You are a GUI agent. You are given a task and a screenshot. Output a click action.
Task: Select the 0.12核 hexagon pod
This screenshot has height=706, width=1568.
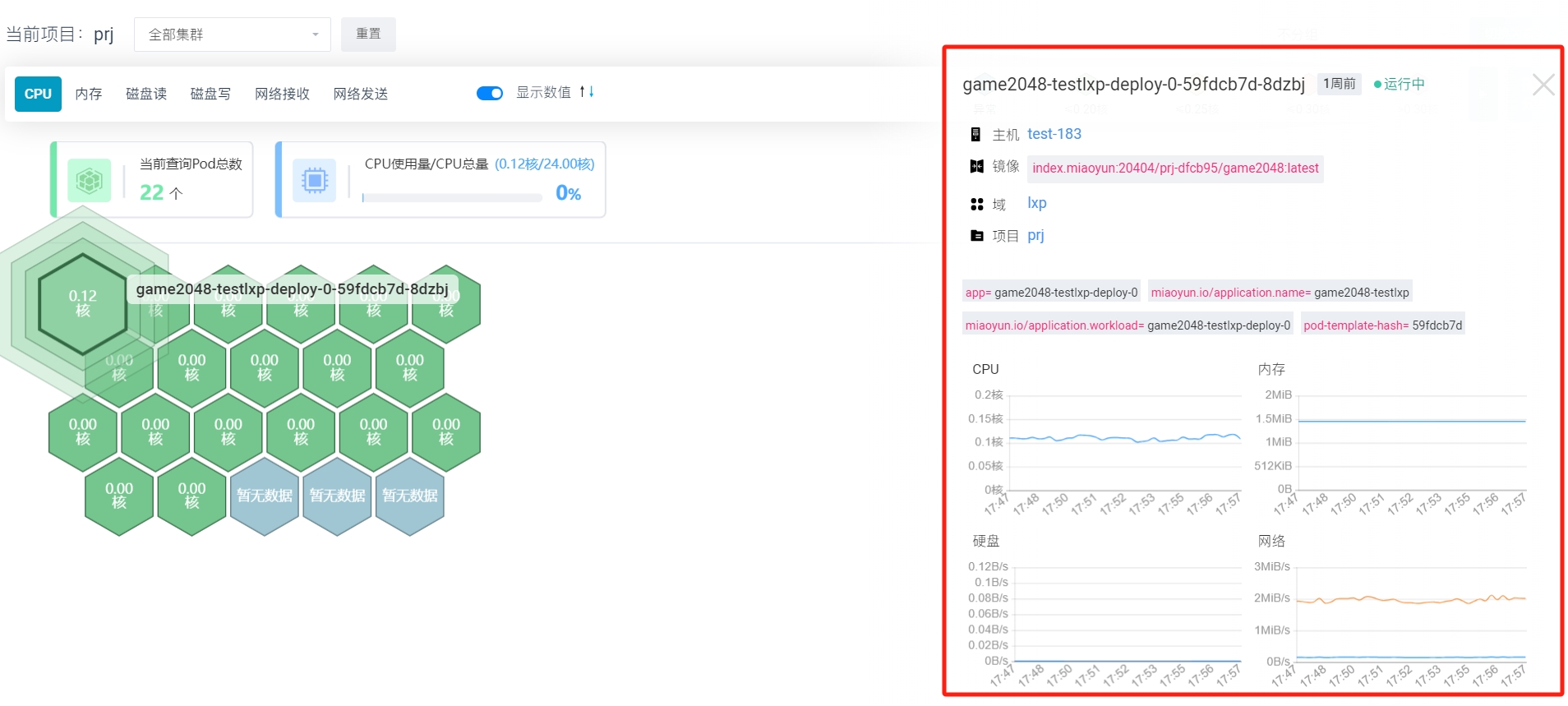[x=83, y=303]
